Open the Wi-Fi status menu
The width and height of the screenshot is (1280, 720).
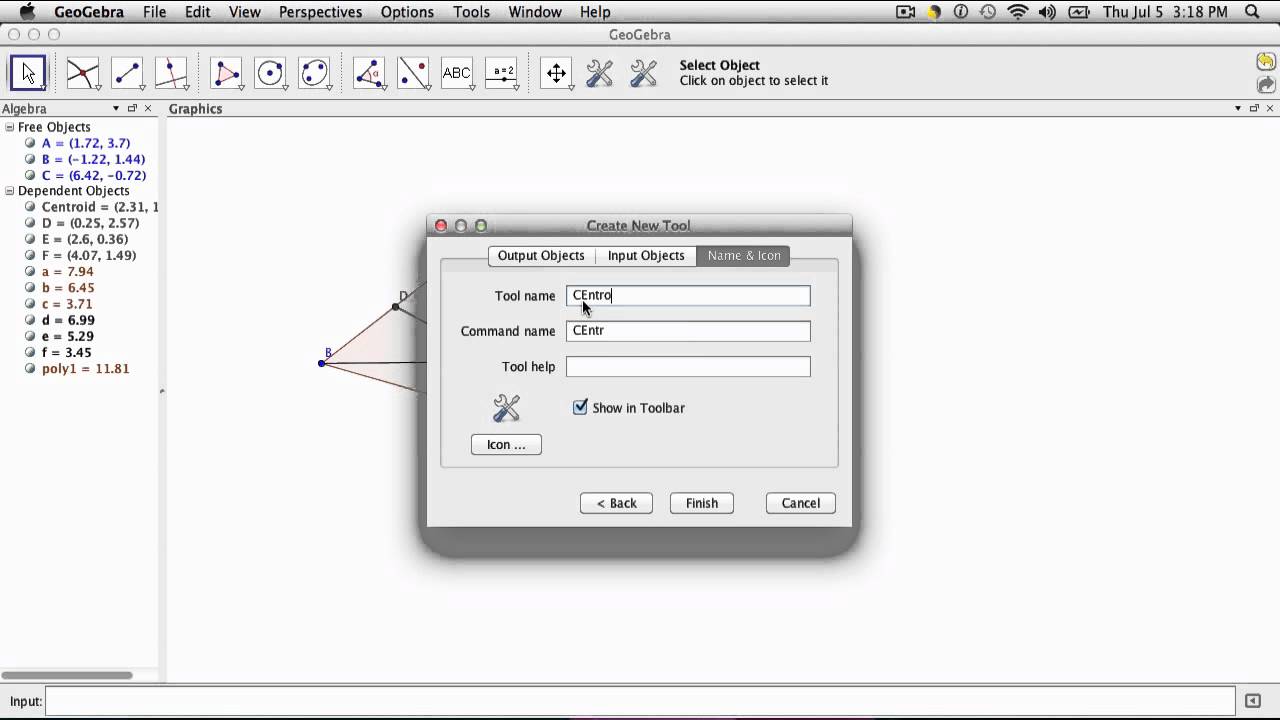coord(1018,12)
